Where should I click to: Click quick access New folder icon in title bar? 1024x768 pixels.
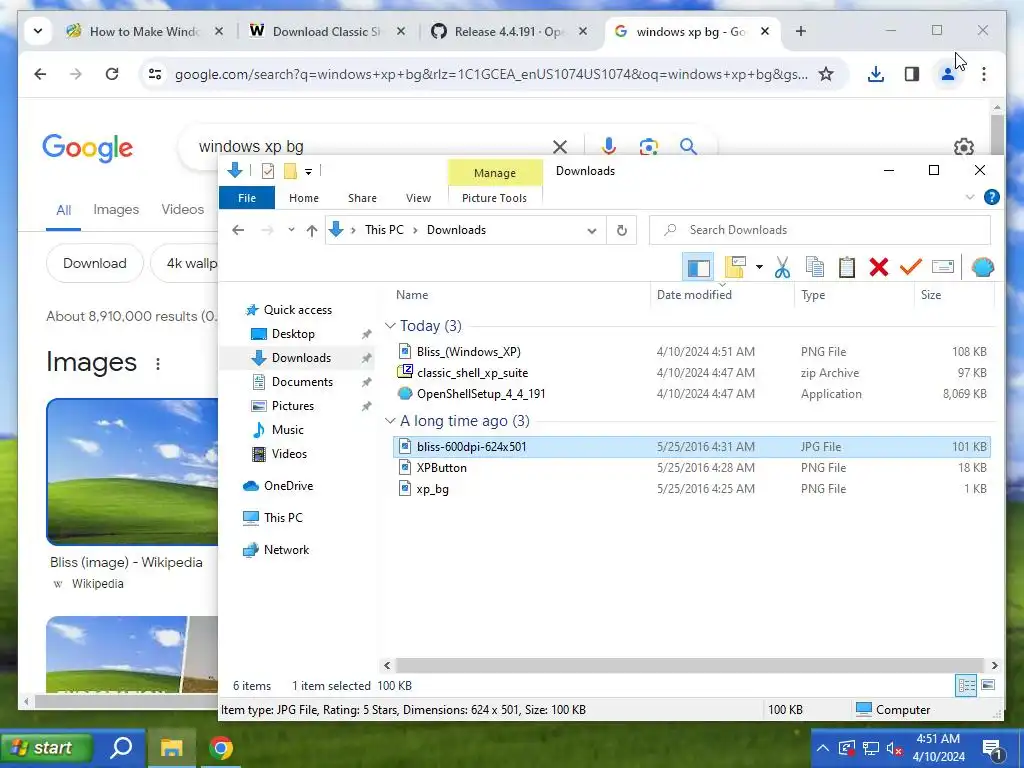(x=290, y=171)
